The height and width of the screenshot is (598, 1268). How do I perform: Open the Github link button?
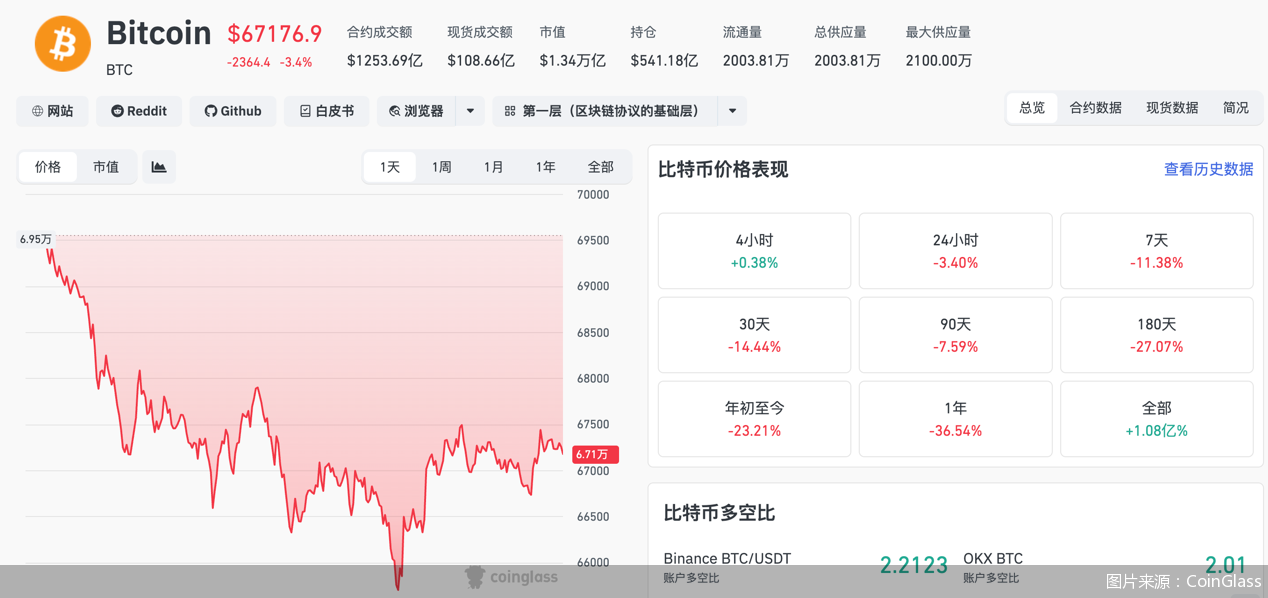(233, 111)
